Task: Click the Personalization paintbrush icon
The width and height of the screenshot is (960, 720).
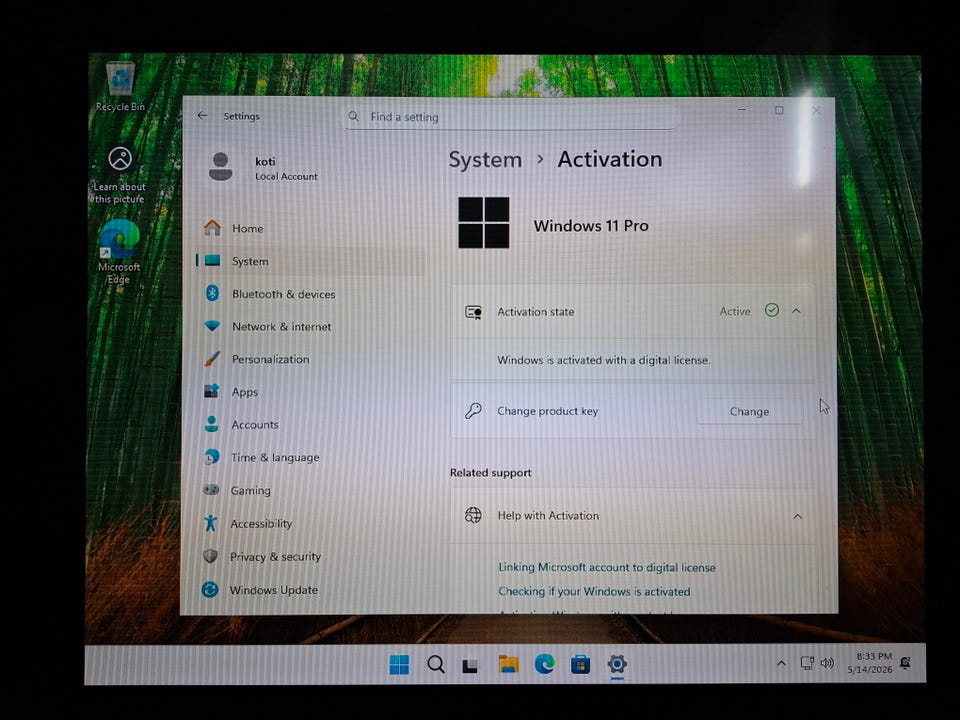Action: [212, 359]
